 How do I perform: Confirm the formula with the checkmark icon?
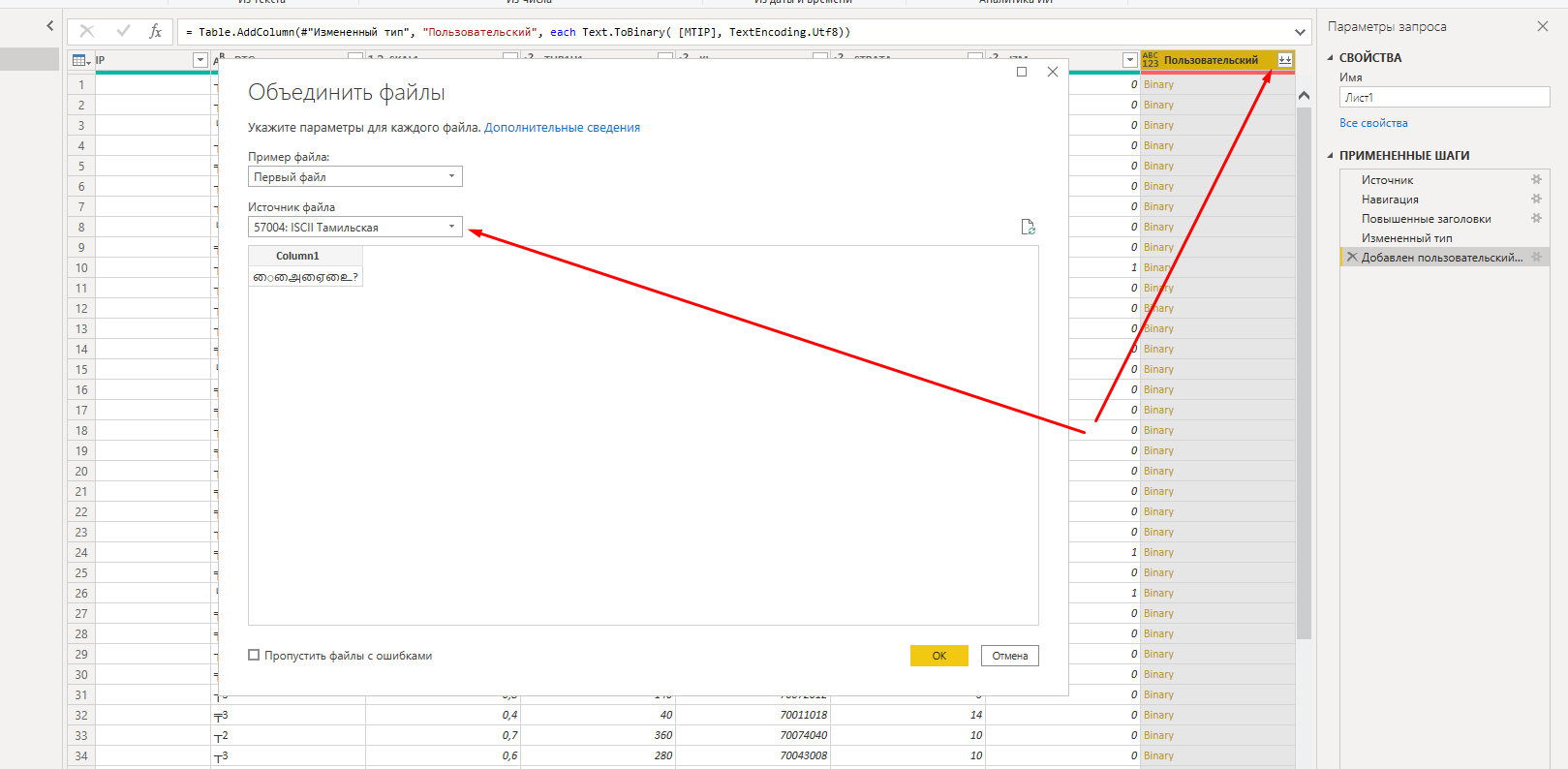123,31
